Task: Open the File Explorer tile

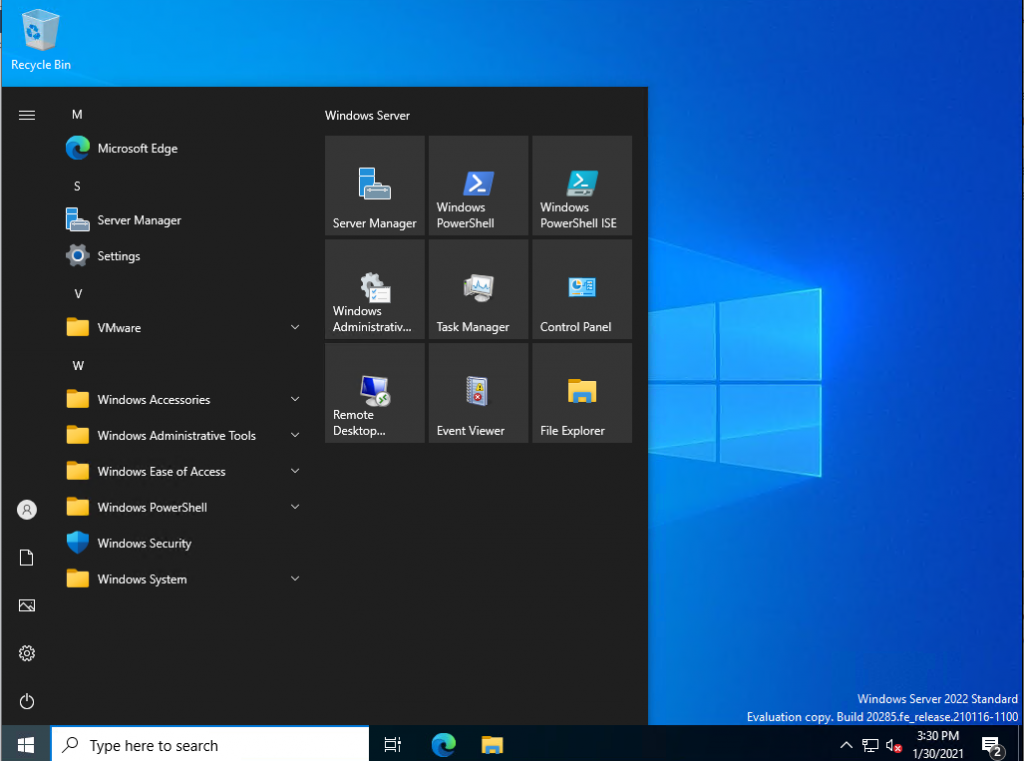Action: pyautogui.click(x=582, y=393)
